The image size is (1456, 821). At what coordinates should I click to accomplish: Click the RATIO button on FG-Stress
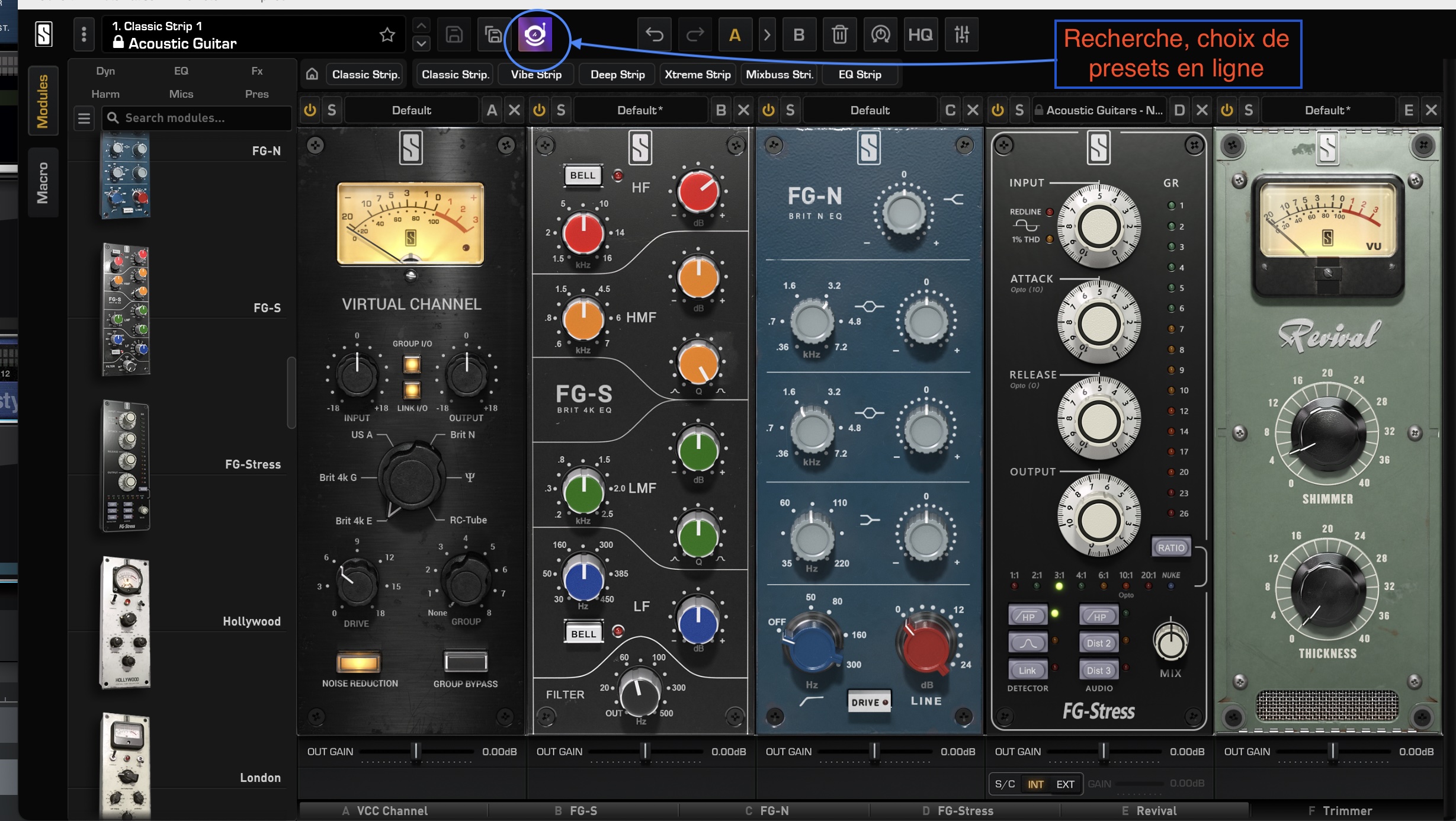pyautogui.click(x=1171, y=547)
